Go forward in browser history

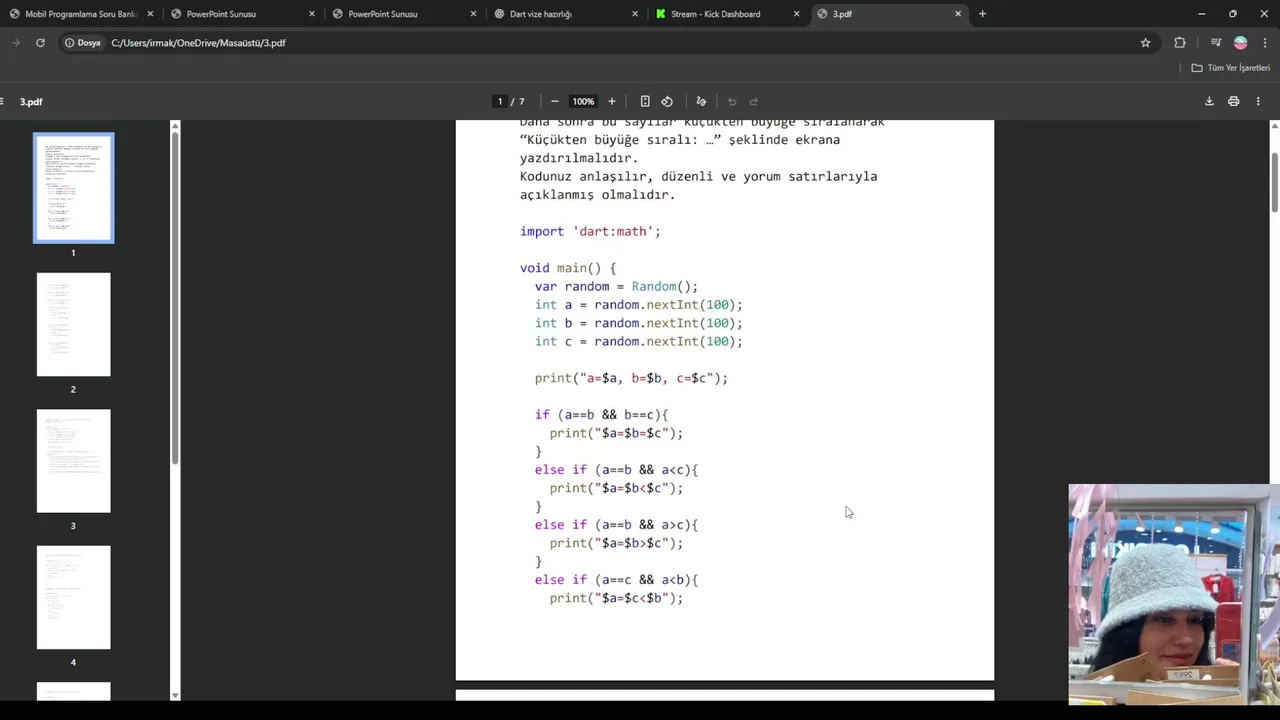(16, 43)
